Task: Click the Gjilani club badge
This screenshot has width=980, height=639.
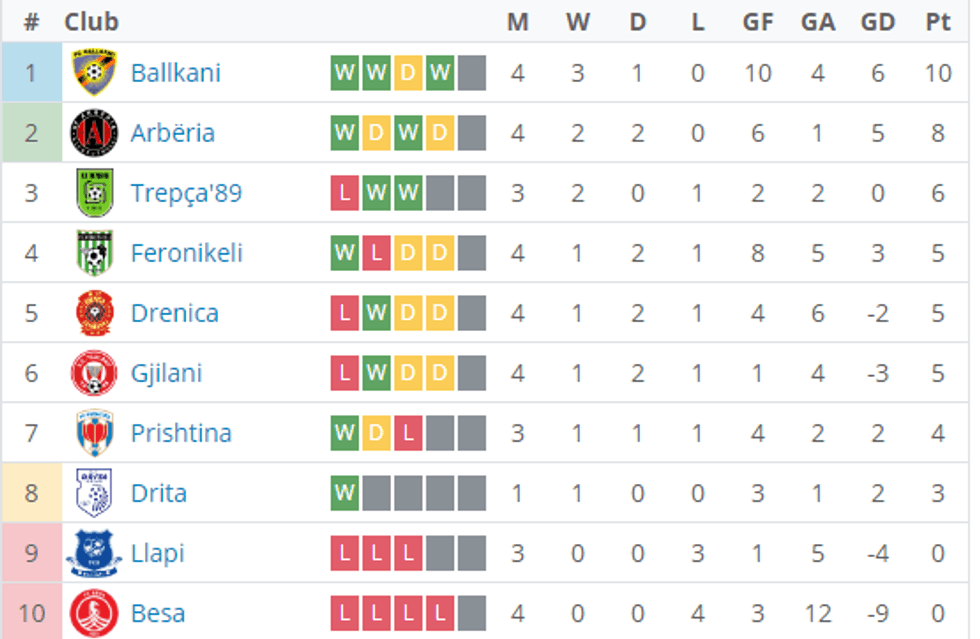Action: pos(94,373)
